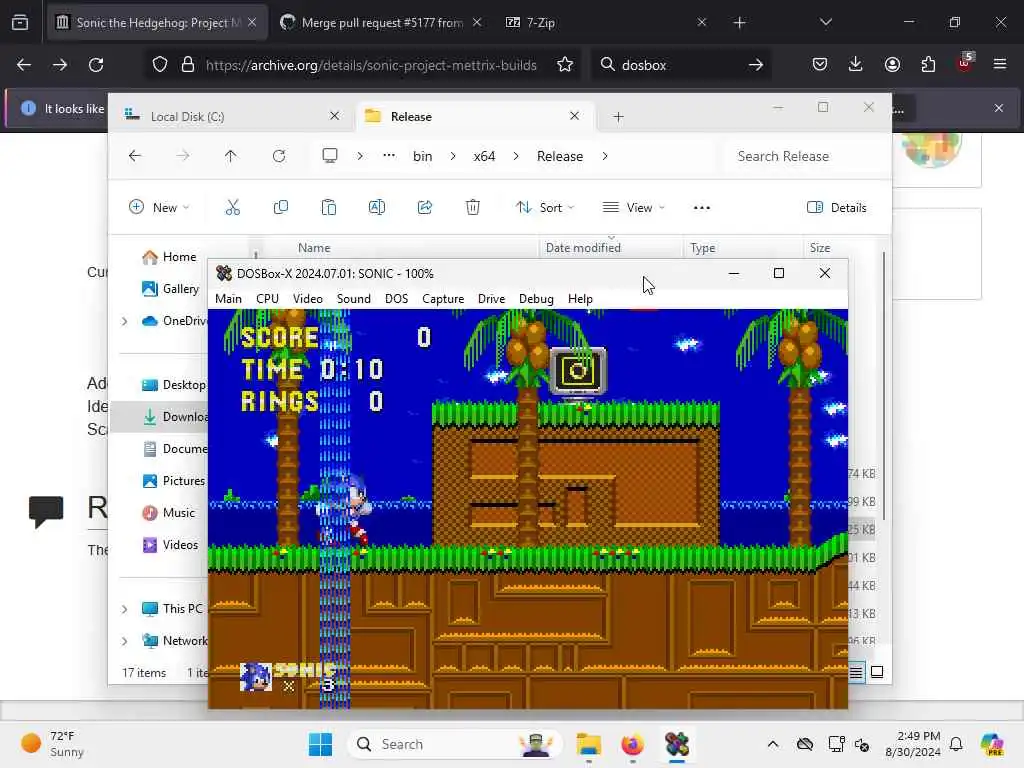
Task: Expand chevron after x64 in breadcrumb
Action: click(516, 156)
